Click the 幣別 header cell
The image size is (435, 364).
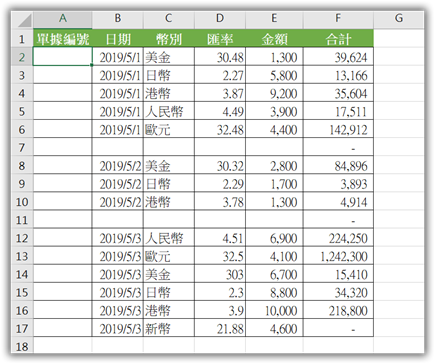(x=169, y=39)
